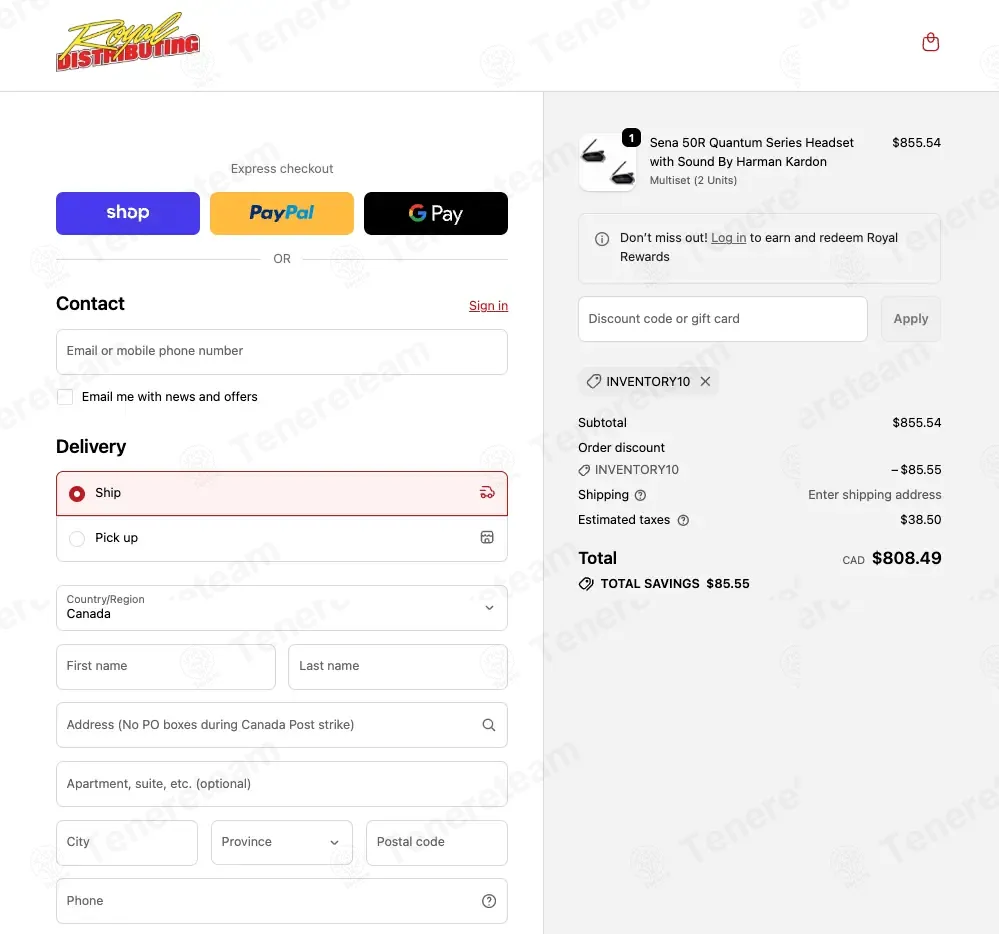Click the Sena 50R headset thumbnail
Image resolution: width=999 pixels, height=934 pixels.
pyautogui.click(x=608, y=162)
